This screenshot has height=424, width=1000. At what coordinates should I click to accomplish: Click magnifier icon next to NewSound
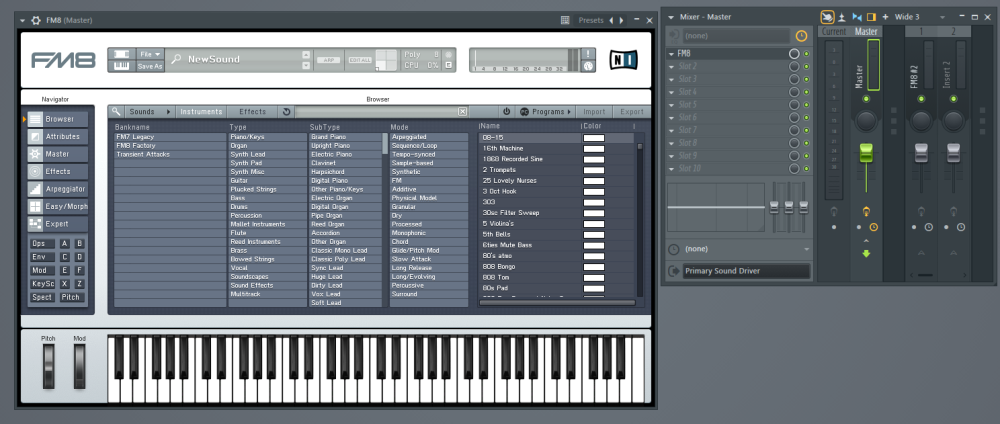177,59
